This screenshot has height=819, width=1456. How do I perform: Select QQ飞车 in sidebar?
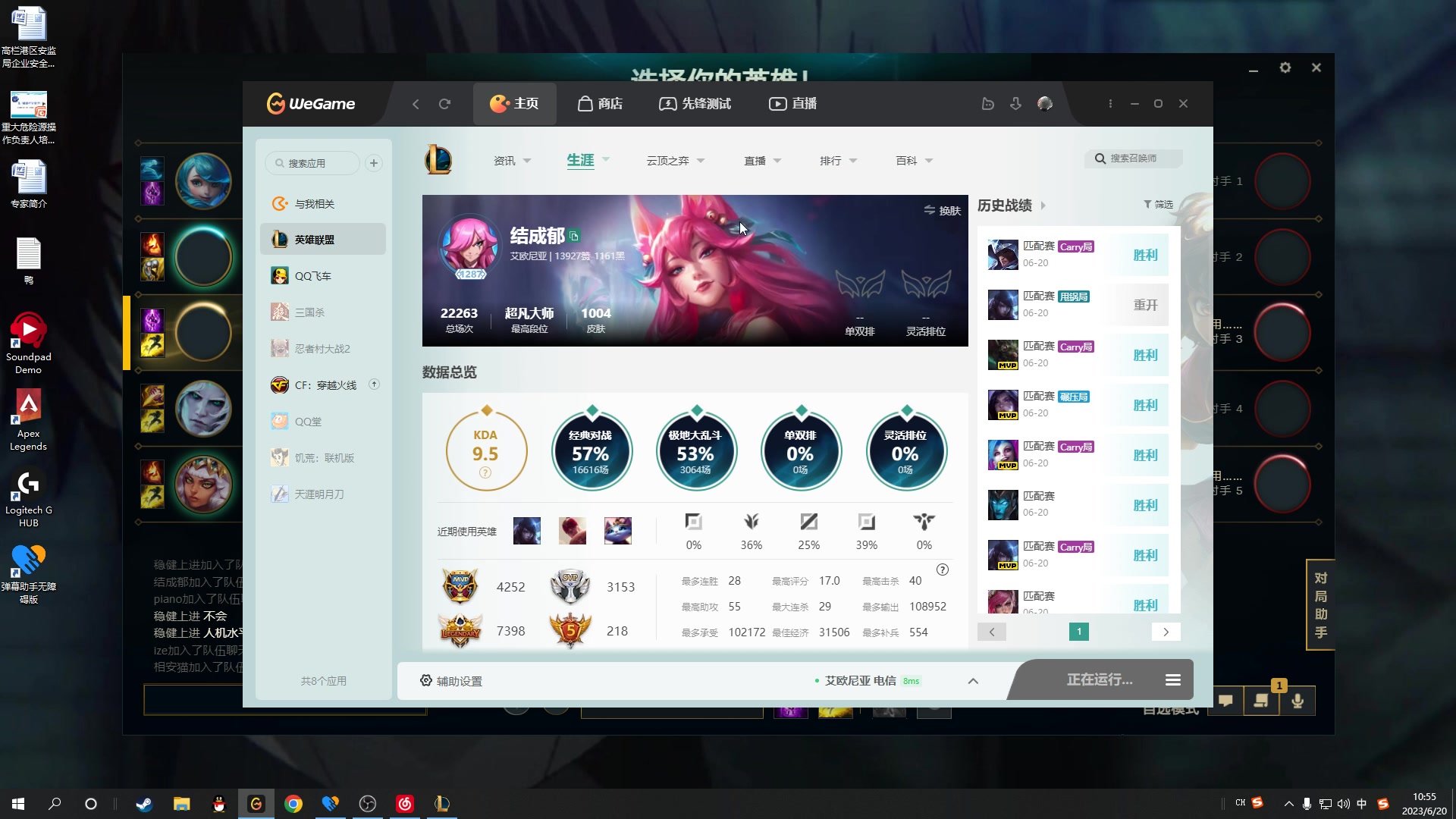[x=323, y=276]
